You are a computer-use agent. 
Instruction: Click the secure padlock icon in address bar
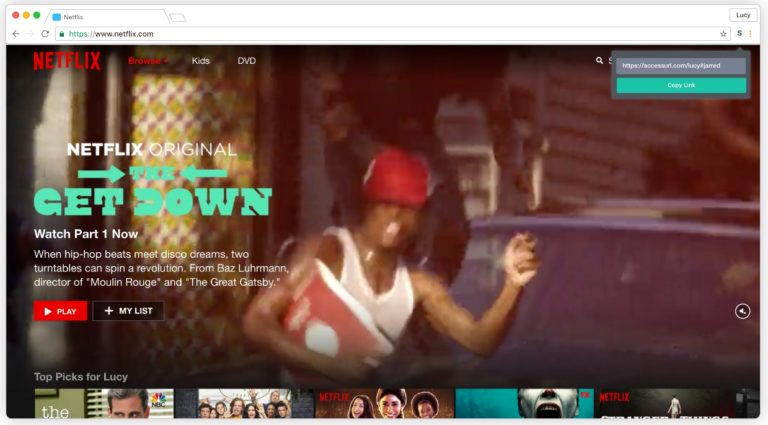pyautogui.click(x=62, y=34)
